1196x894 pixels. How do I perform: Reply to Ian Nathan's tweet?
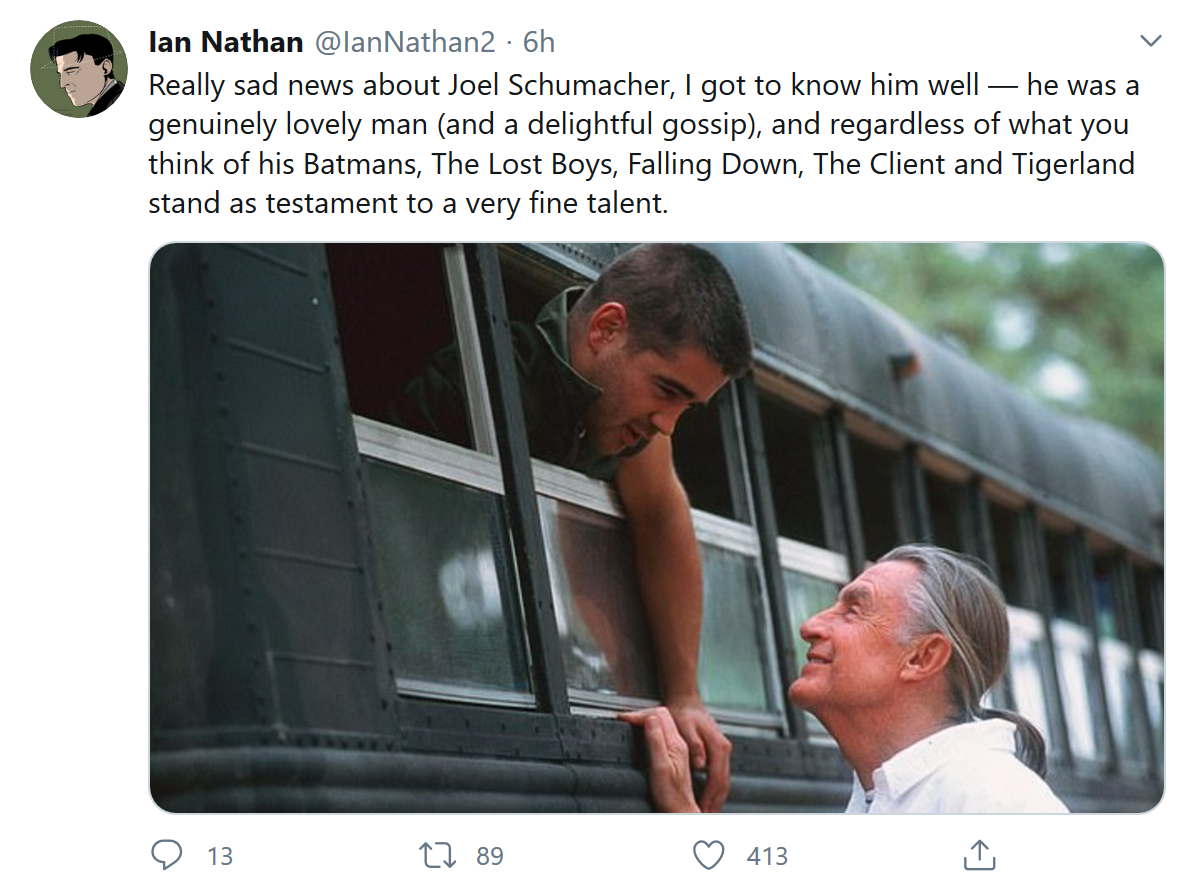[166, 855]
